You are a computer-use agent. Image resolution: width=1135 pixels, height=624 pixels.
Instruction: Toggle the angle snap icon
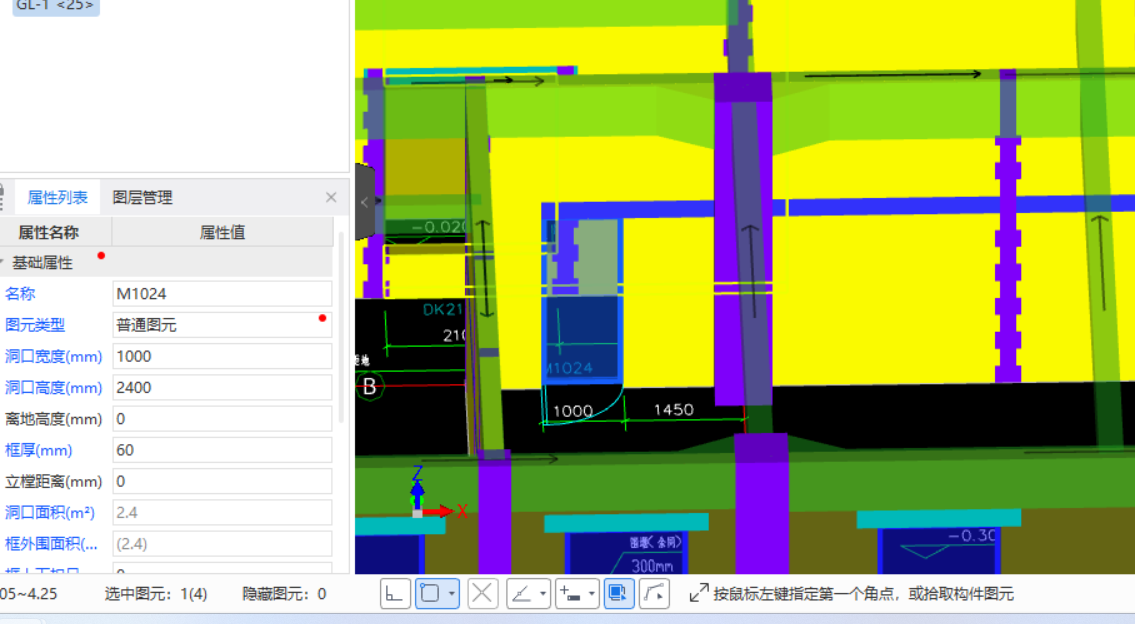[x=522, y=594]
